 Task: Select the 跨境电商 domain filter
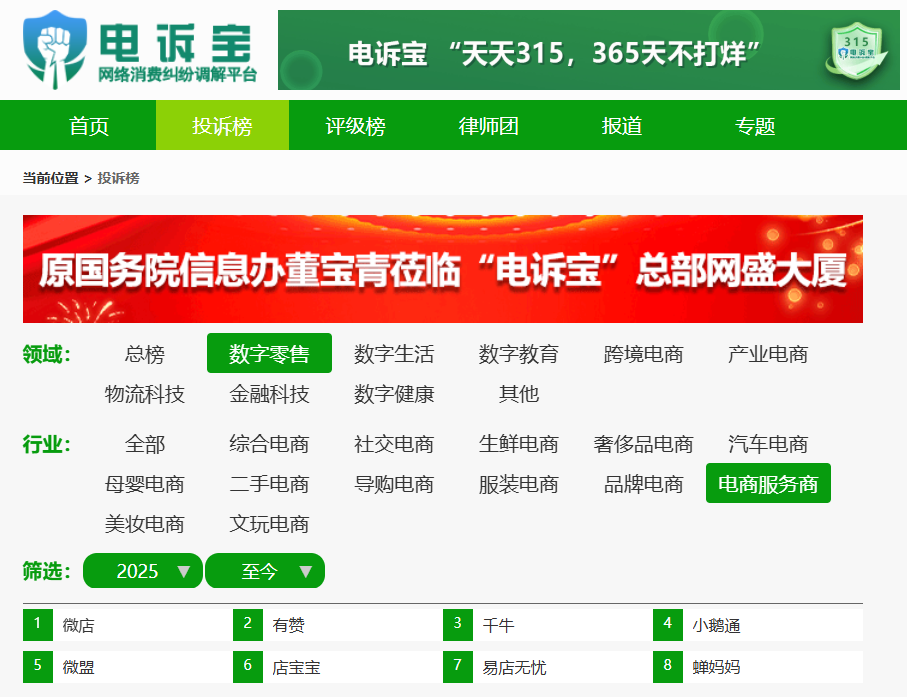point(643,353)
